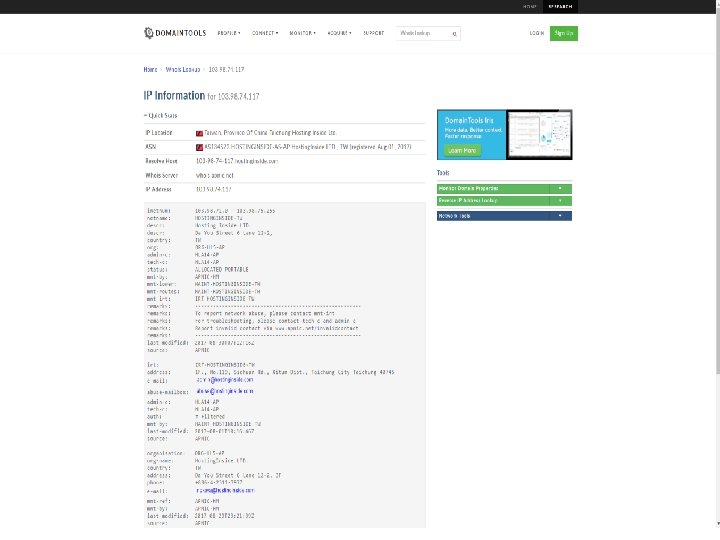Image resolution: width=720 pixels, height=540 pixels.
Task: Open the Monitor dropdown menu
Action: tap(302, 33)
